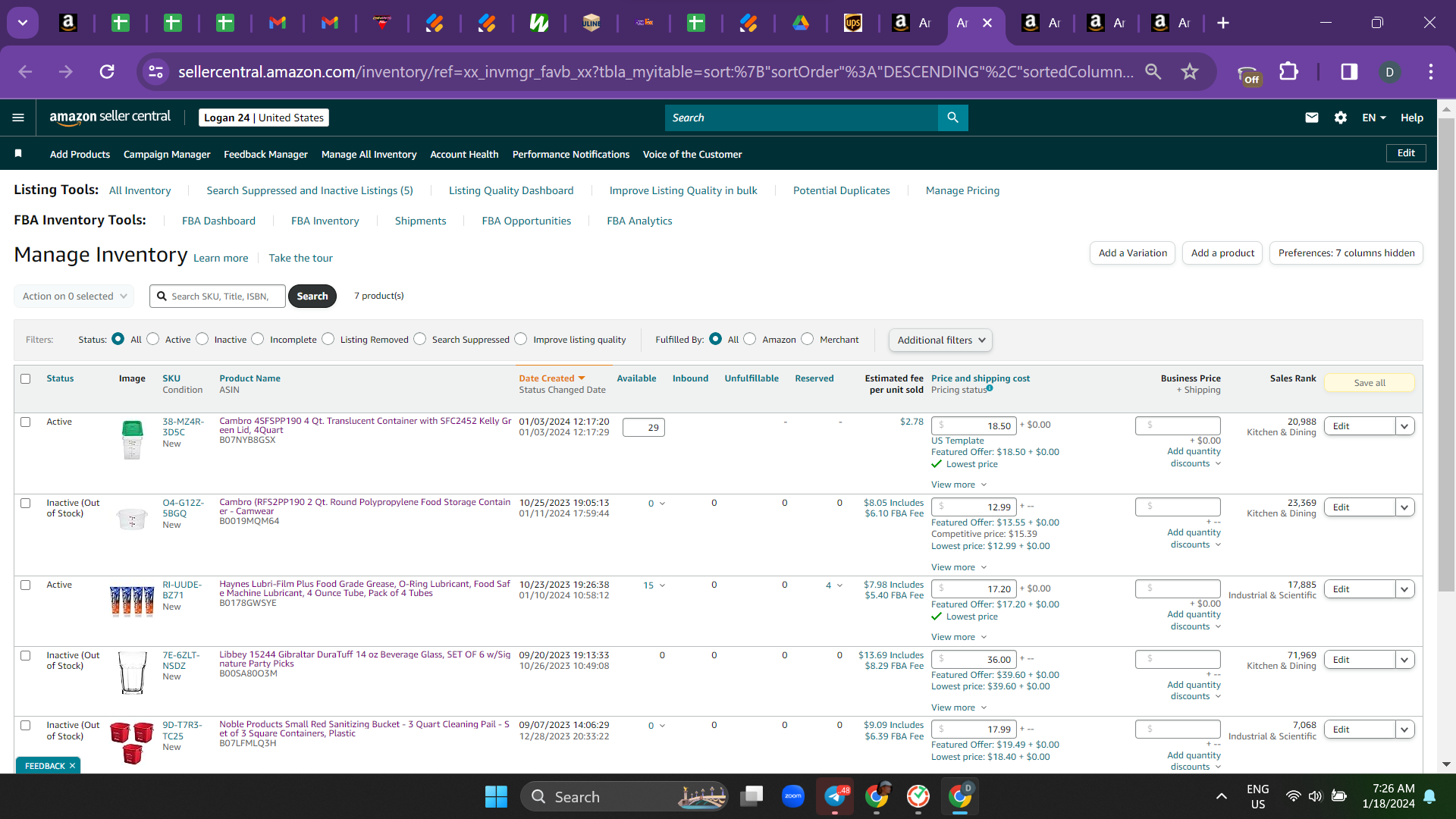This screenshot has width=1456, height=819.
Task: Open the Windows notification bell
Action: [1429, 796]
